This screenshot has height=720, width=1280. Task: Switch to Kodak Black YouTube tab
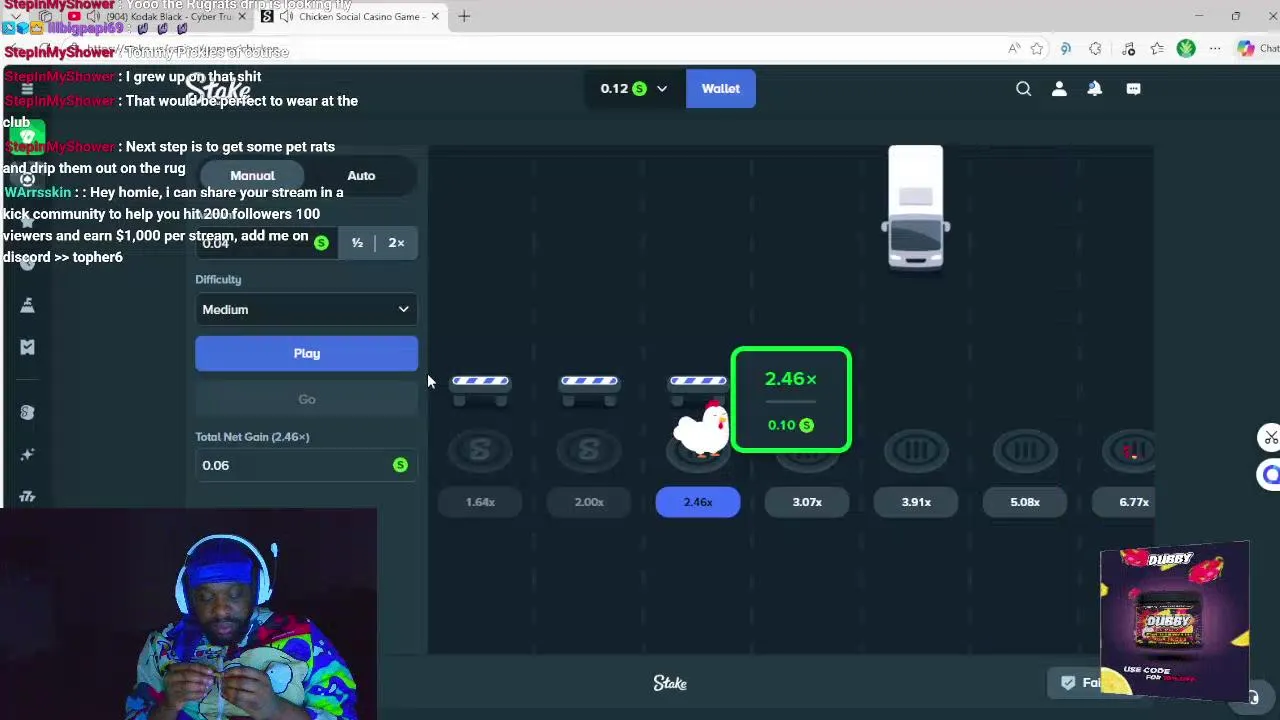tap(160, 16)
